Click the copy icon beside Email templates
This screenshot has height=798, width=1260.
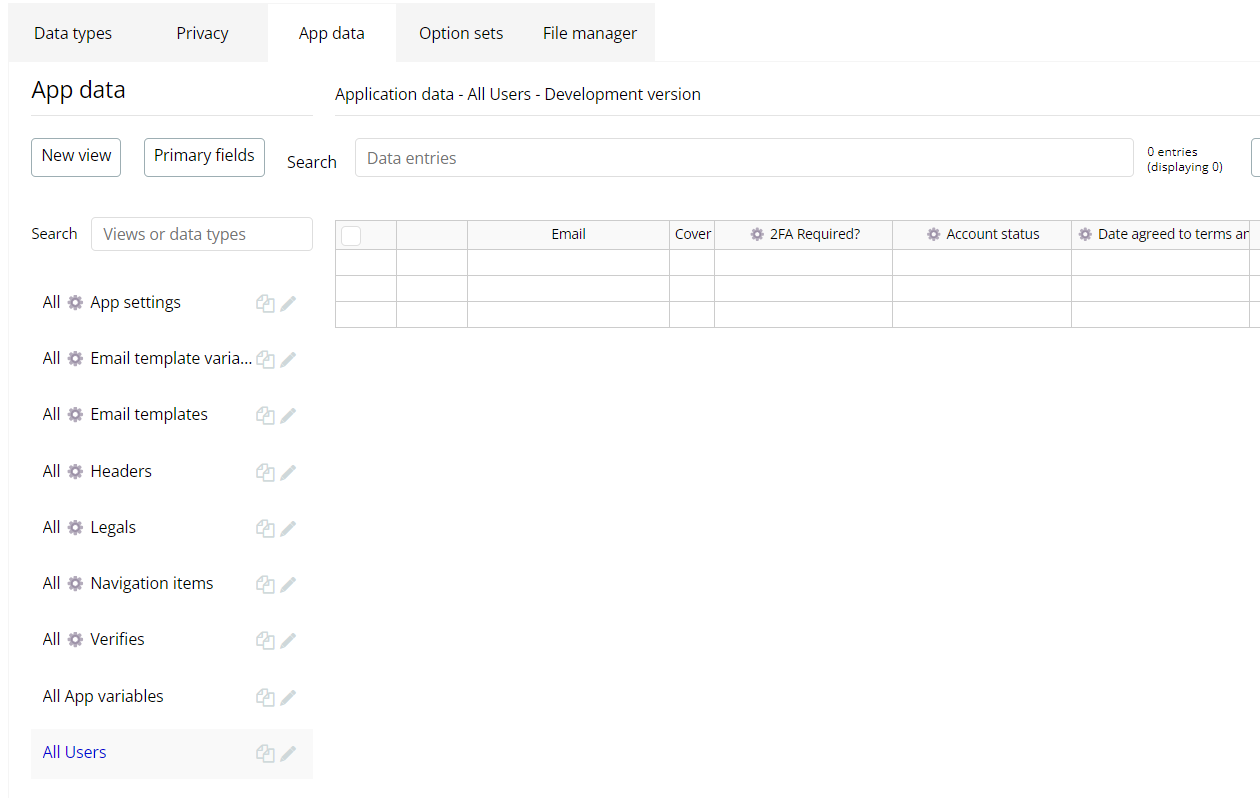tap(265, 415)
